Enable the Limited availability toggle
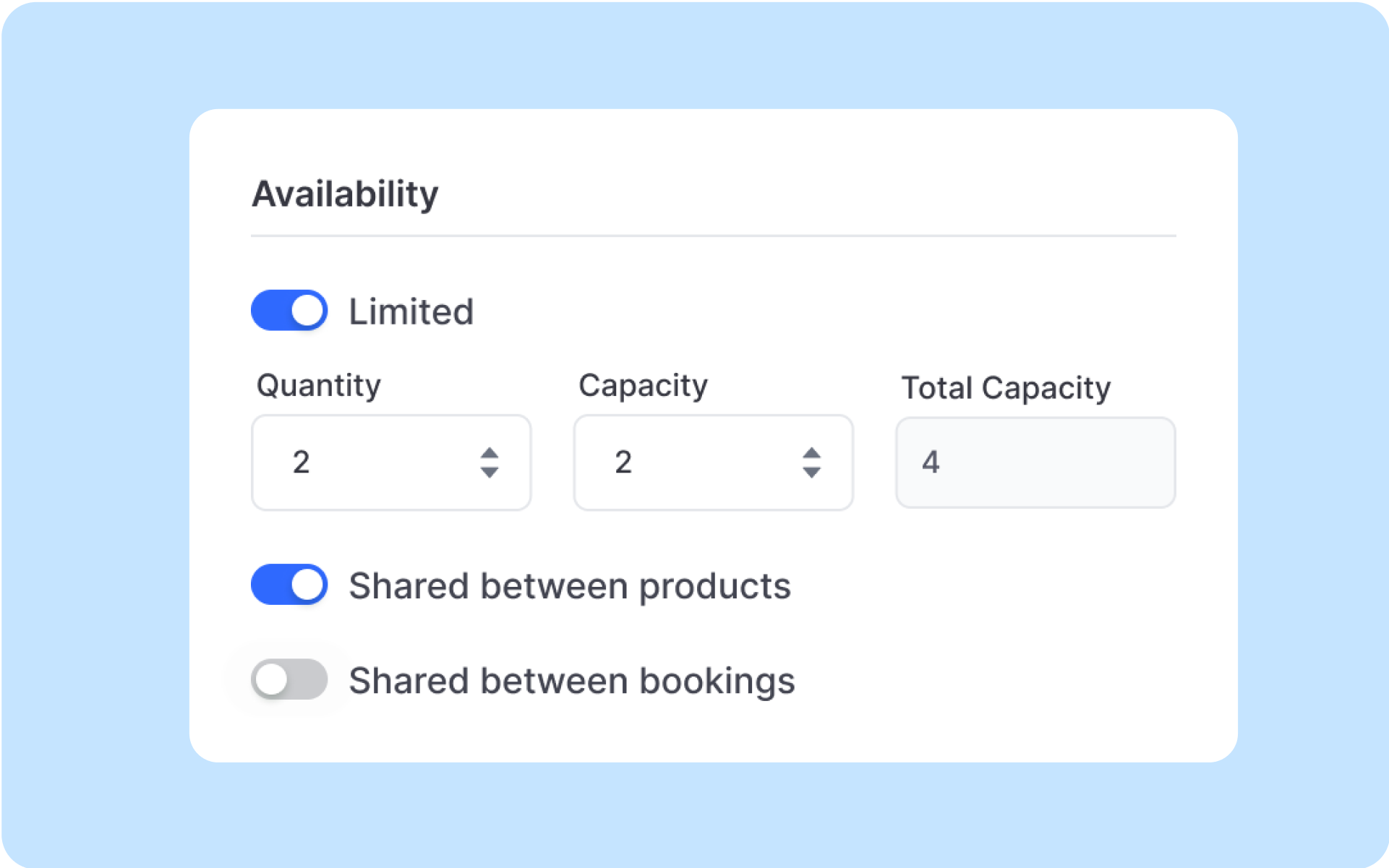The image size is (1389, 868). (289, 310)
